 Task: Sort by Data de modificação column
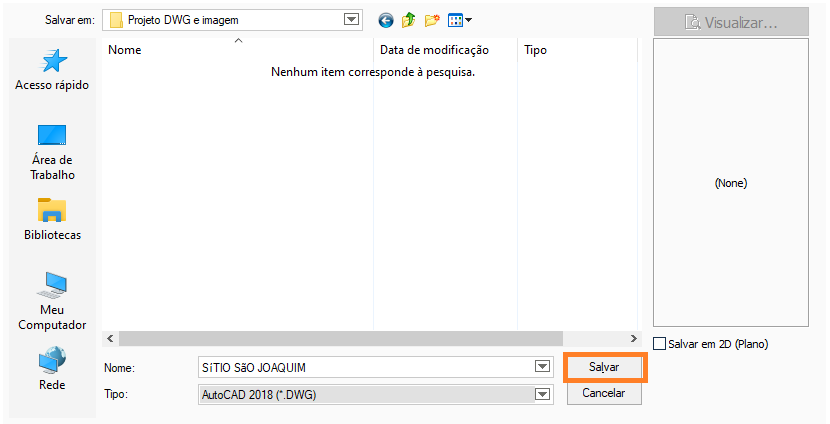434,50
